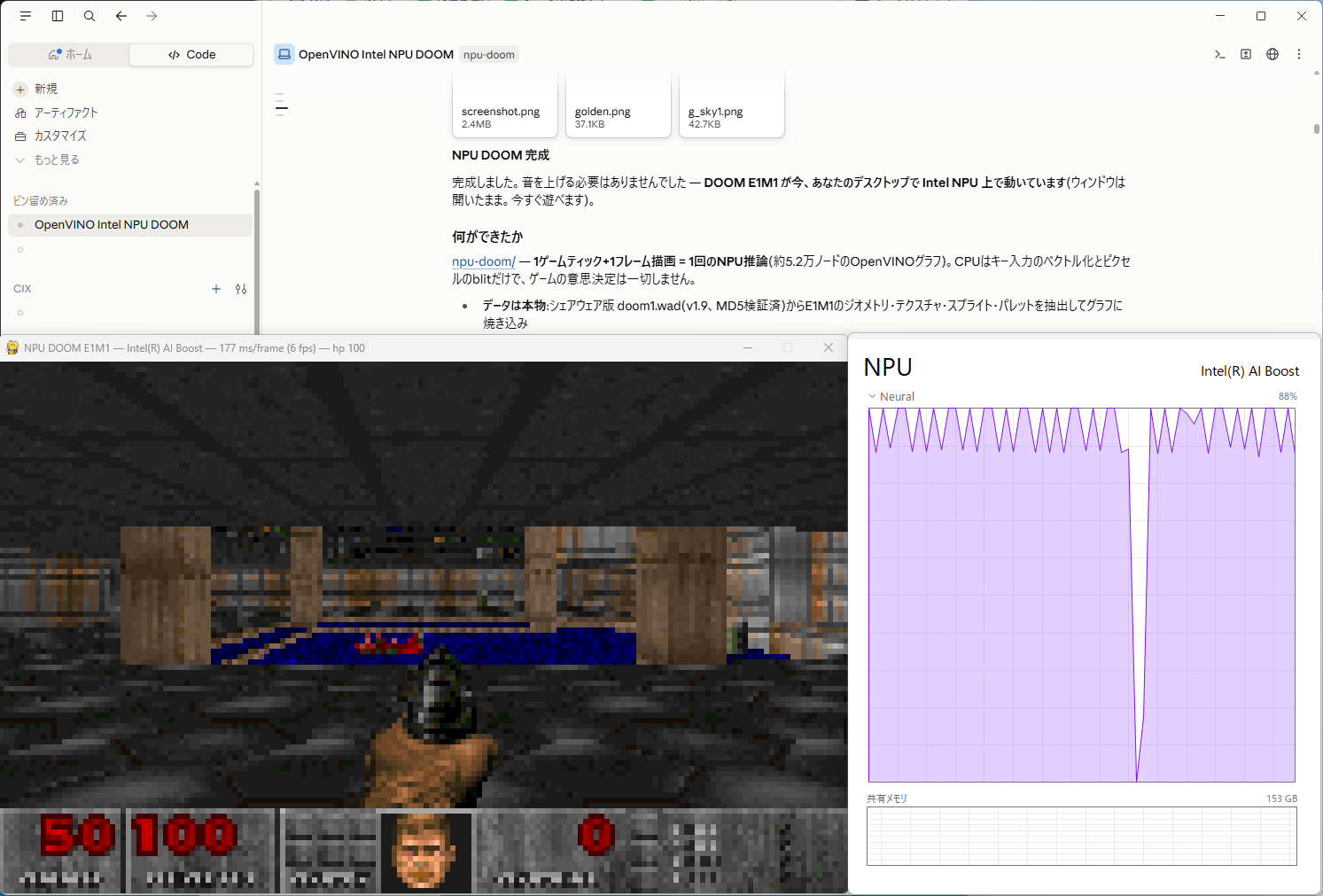Collapse the Neural graph chevron
This screenshot has width=1323, height=896.
(872, 396)
